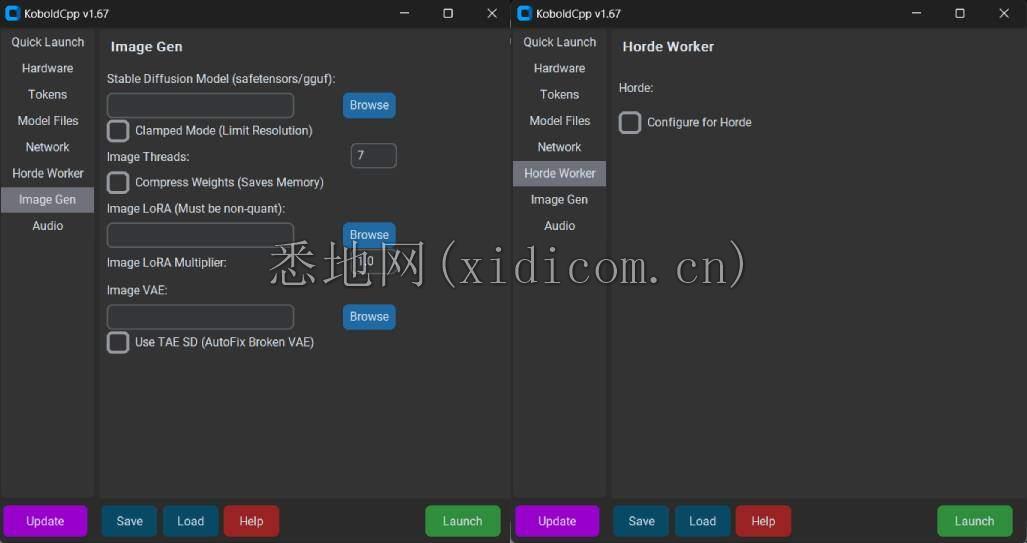The image size is (1027, 543).
Task: Enable the Configure for Horde checkbox
Action: (630, 123)
